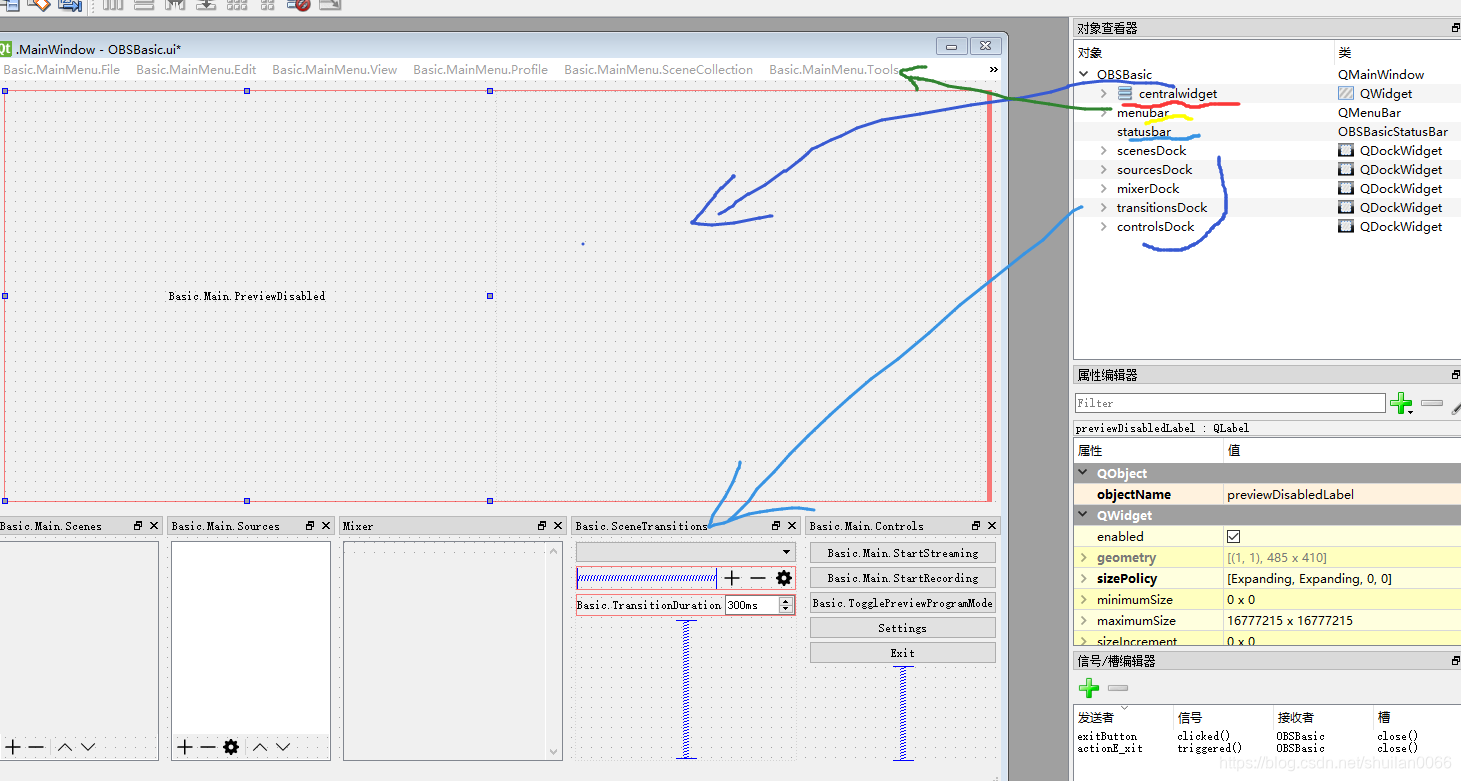Select the statusbar row in object inspector

coord(1266,132)
